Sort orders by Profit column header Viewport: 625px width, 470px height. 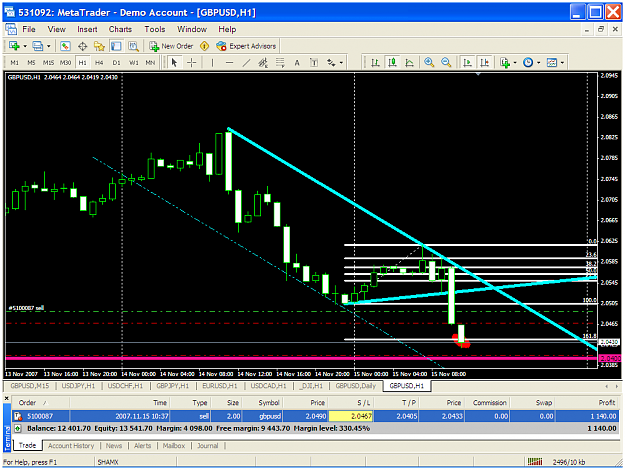[607, 403]
